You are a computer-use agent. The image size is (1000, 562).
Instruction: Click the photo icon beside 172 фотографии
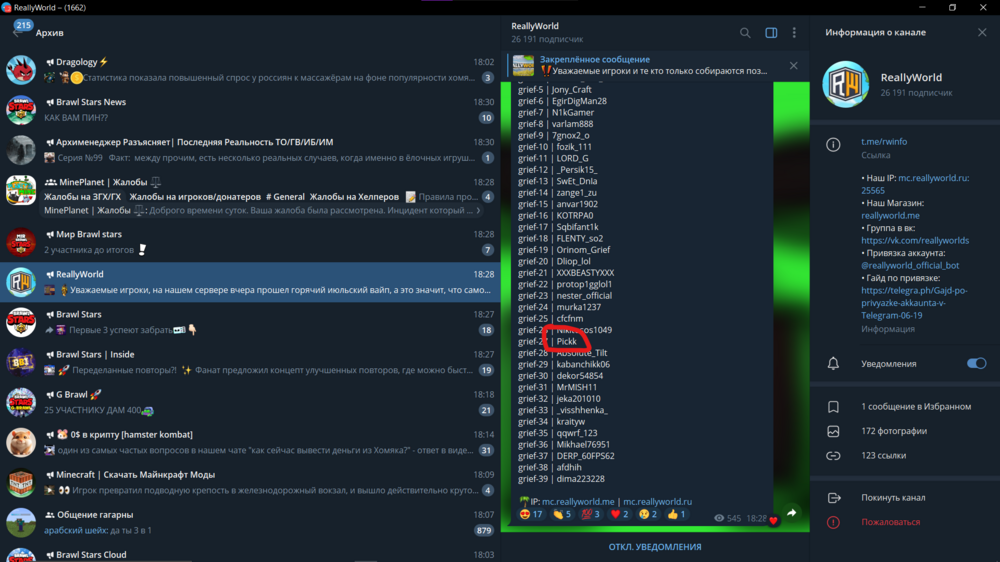[833, 431]
